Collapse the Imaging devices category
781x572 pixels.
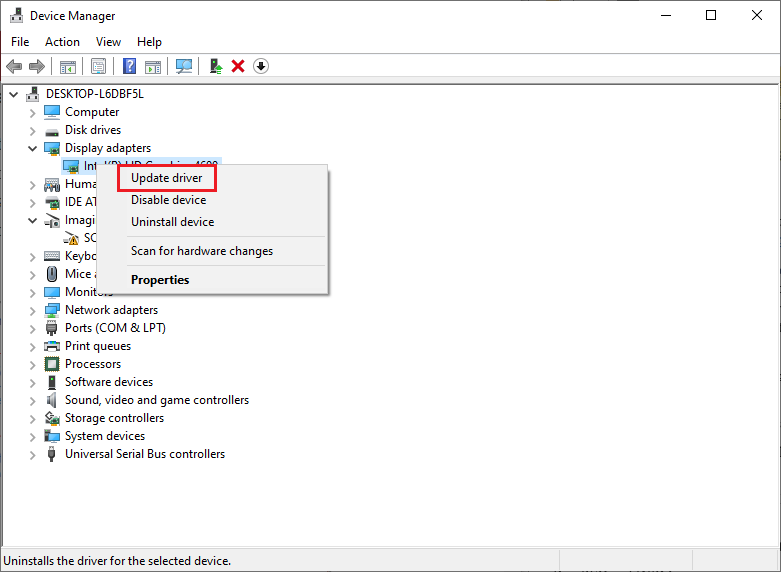(33, 220)
